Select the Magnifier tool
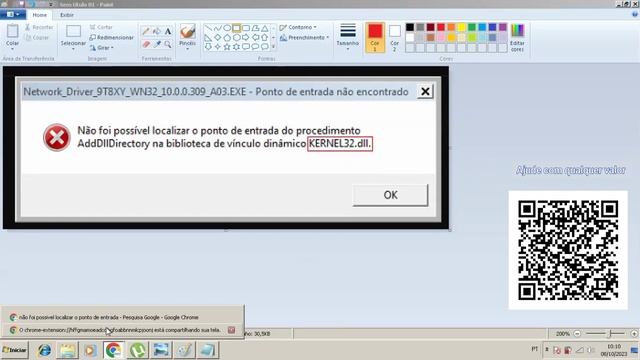This screenshot has height=360, width=640. 168,44
